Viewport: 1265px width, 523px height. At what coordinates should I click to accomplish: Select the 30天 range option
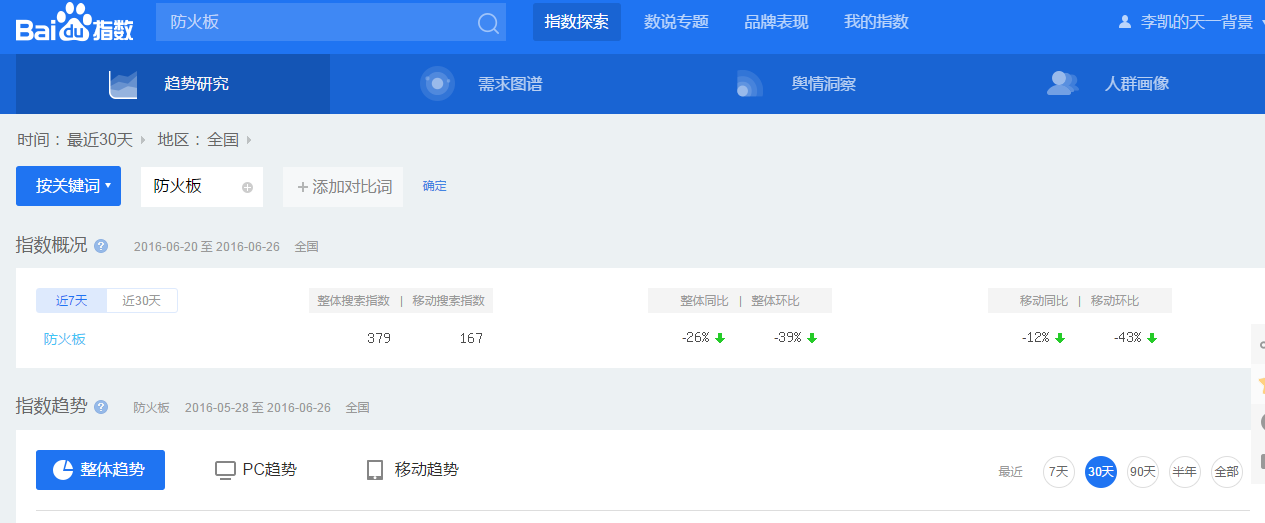tap(1101, 472)
